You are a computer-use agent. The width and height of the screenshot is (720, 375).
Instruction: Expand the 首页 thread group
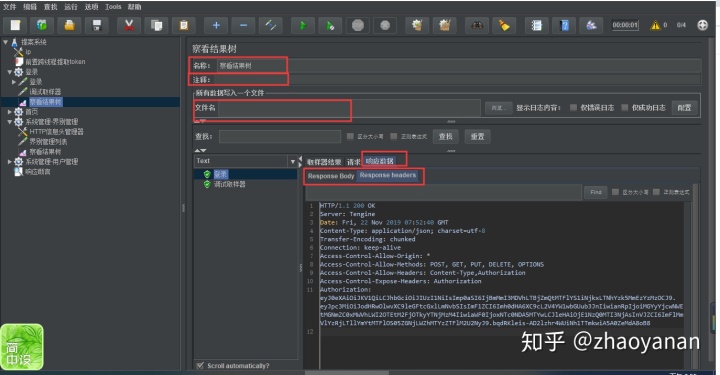click(10, 112)
